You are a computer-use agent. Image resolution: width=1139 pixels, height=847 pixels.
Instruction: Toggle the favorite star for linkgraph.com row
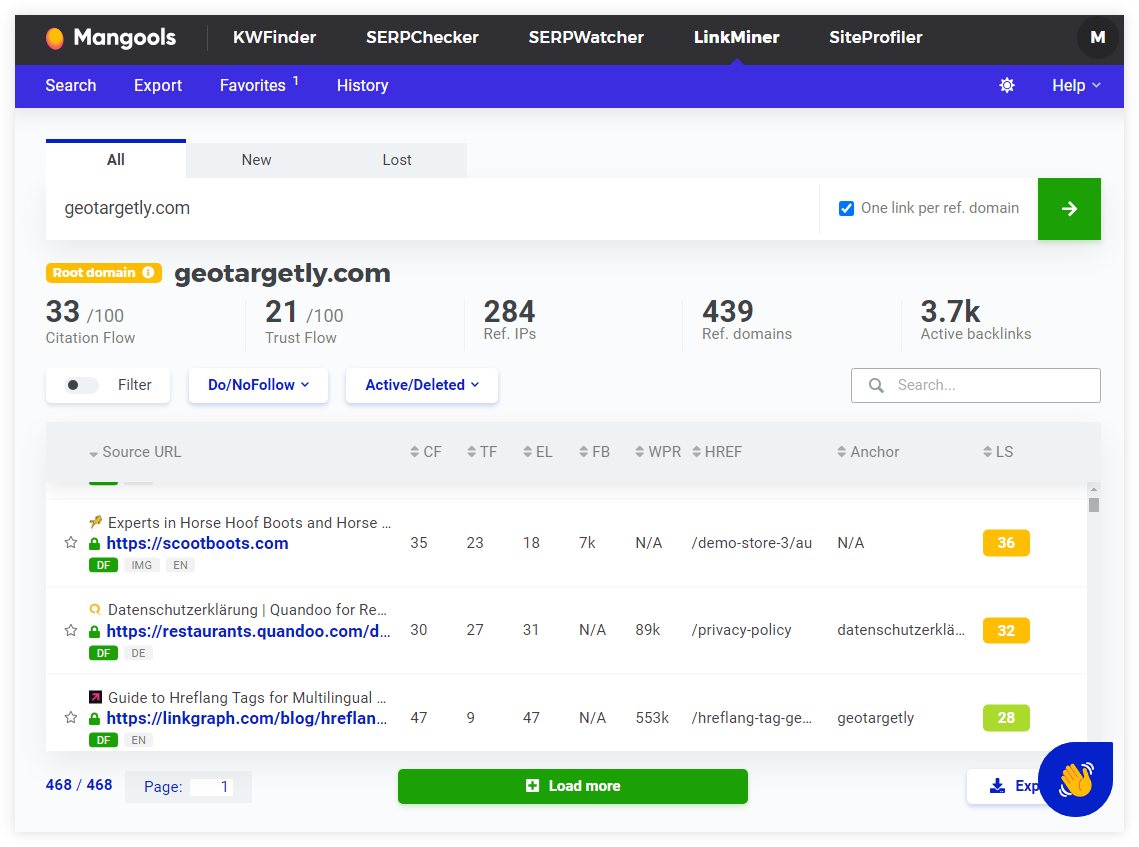point(70,718)
